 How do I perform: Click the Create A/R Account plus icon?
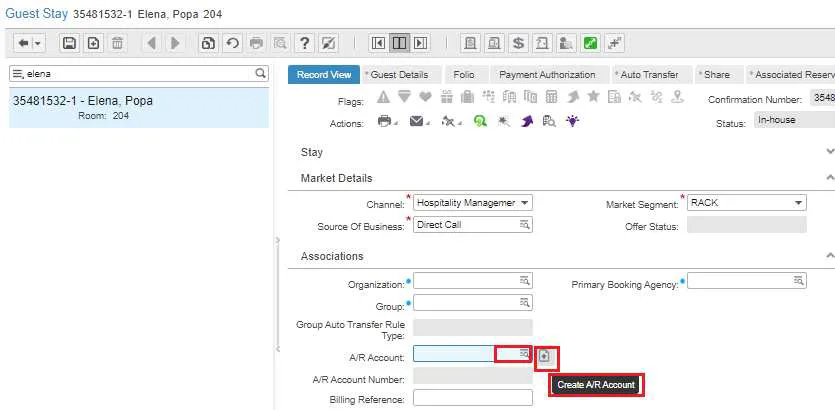(544, 356)
